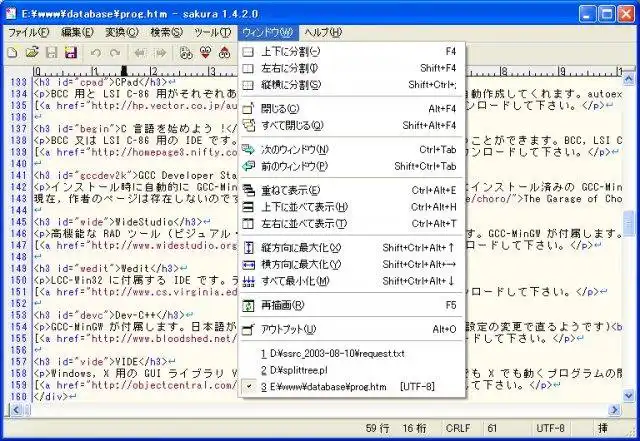The image size is (640, 441).
Task: Click Find Previous eyes-with-up-arrow icon
Action: click(x=224, y=53)
